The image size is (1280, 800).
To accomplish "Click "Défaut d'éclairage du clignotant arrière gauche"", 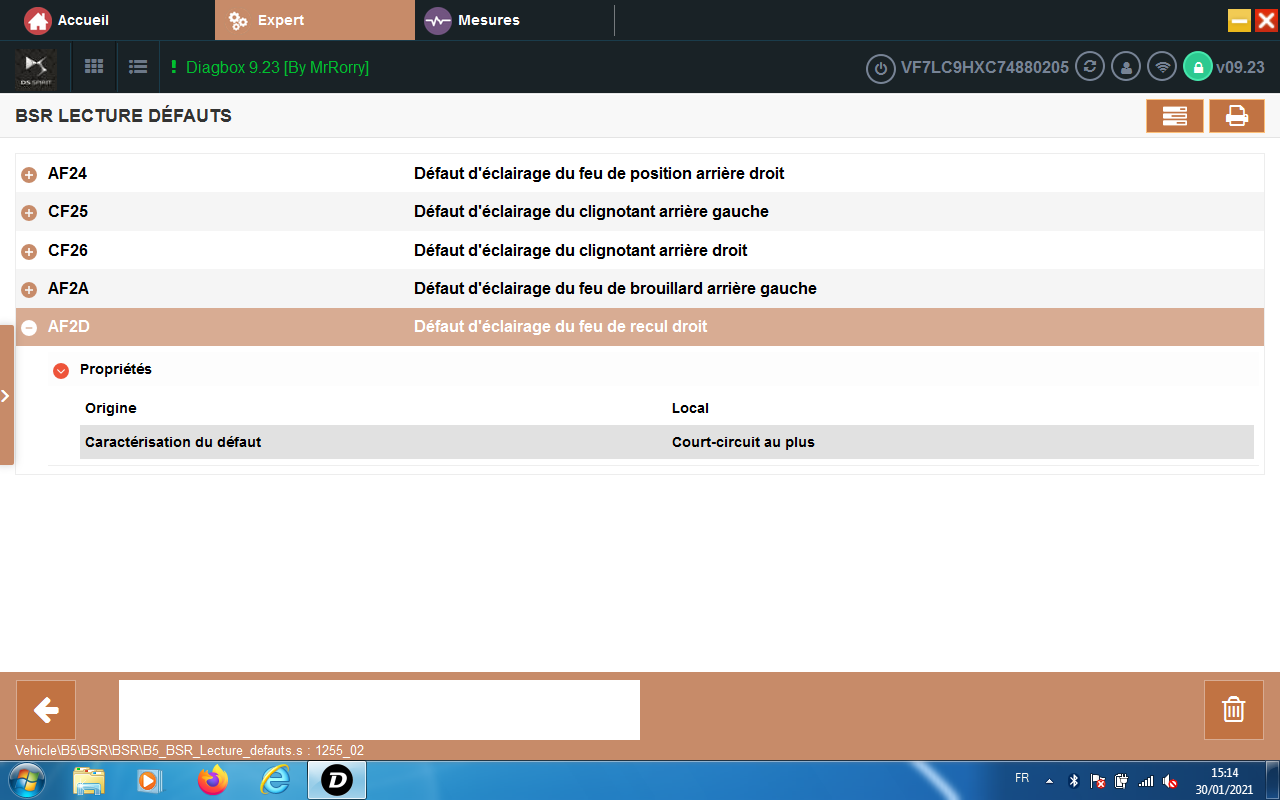I will pyautogui.click(x=591, y=212).
